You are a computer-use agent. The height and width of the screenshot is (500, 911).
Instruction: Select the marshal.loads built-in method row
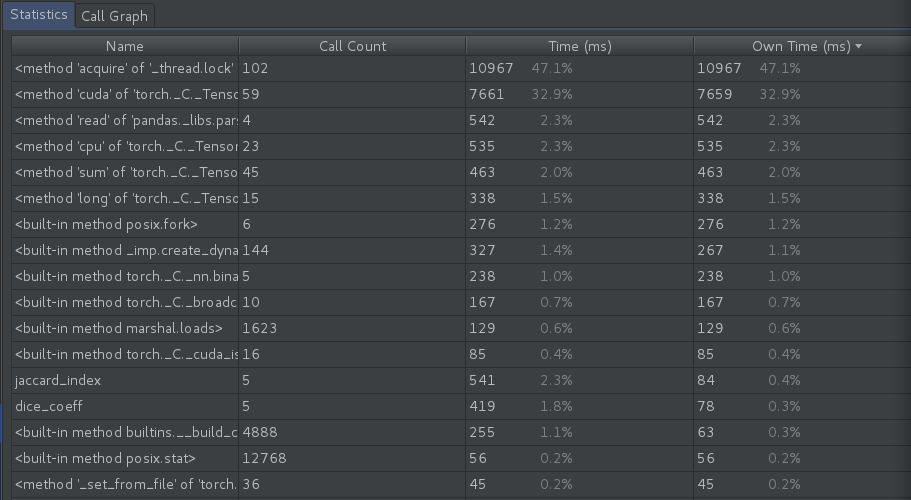point(118,328)
